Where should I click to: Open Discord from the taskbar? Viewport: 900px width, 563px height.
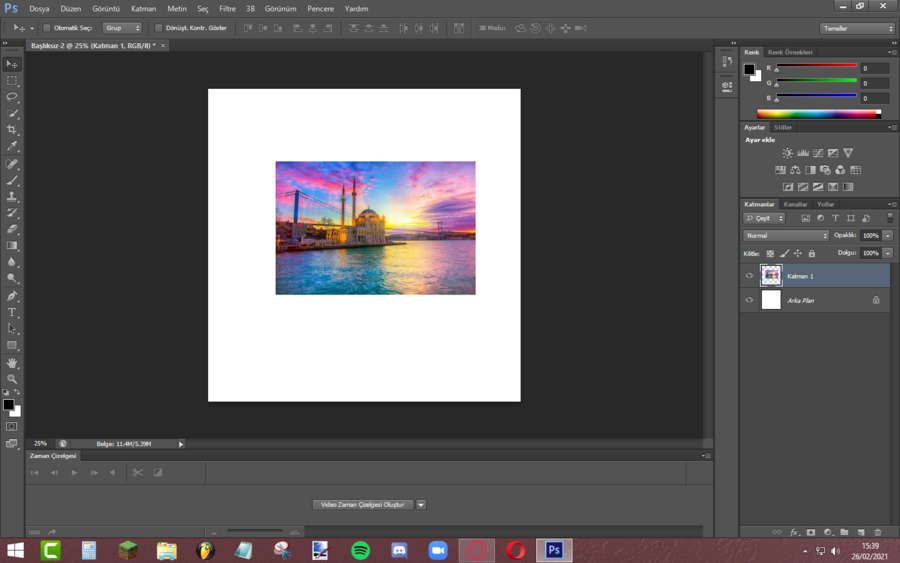pos(399,551)
